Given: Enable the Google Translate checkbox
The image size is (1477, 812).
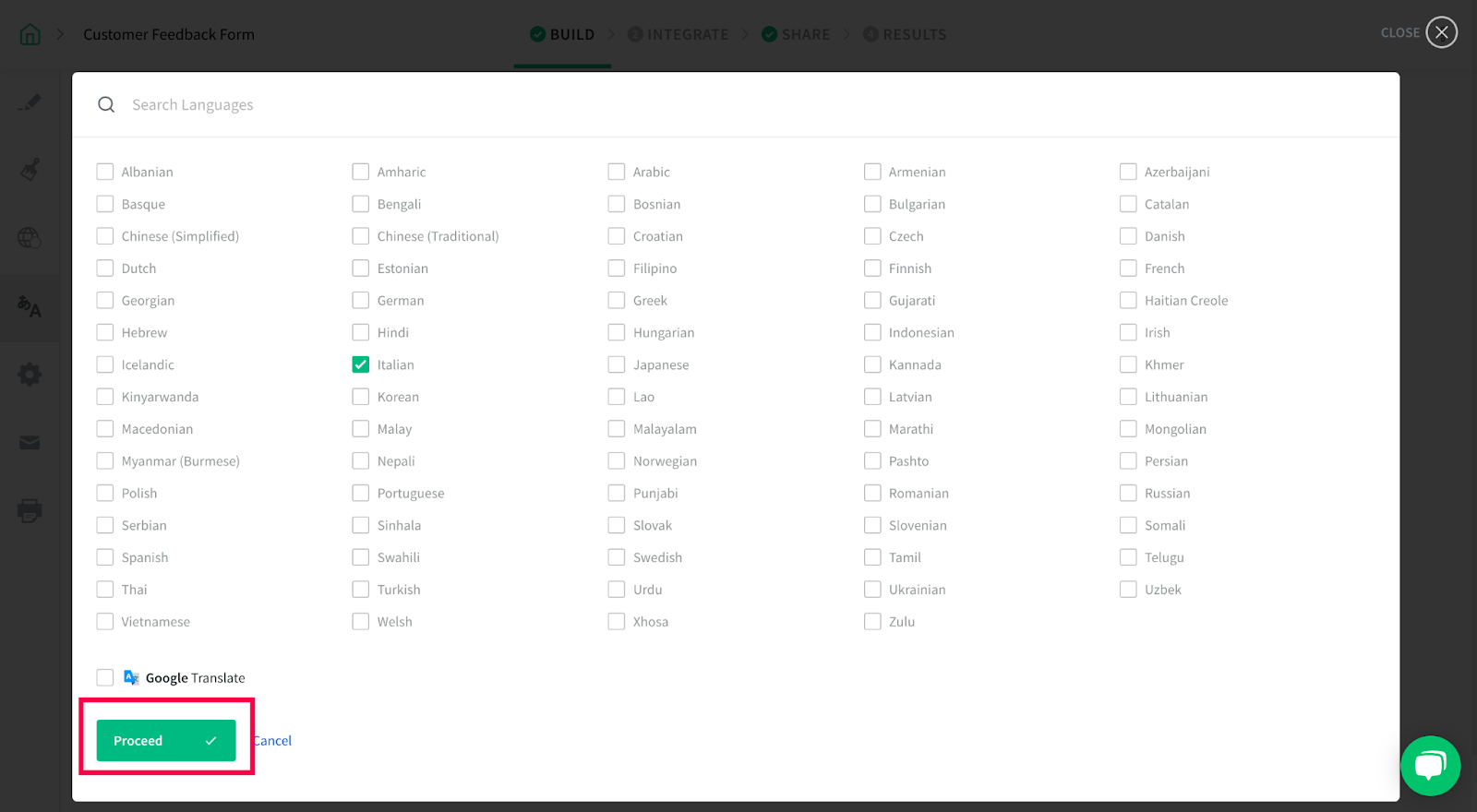Looking at the screenshot, I should (105, 677).
